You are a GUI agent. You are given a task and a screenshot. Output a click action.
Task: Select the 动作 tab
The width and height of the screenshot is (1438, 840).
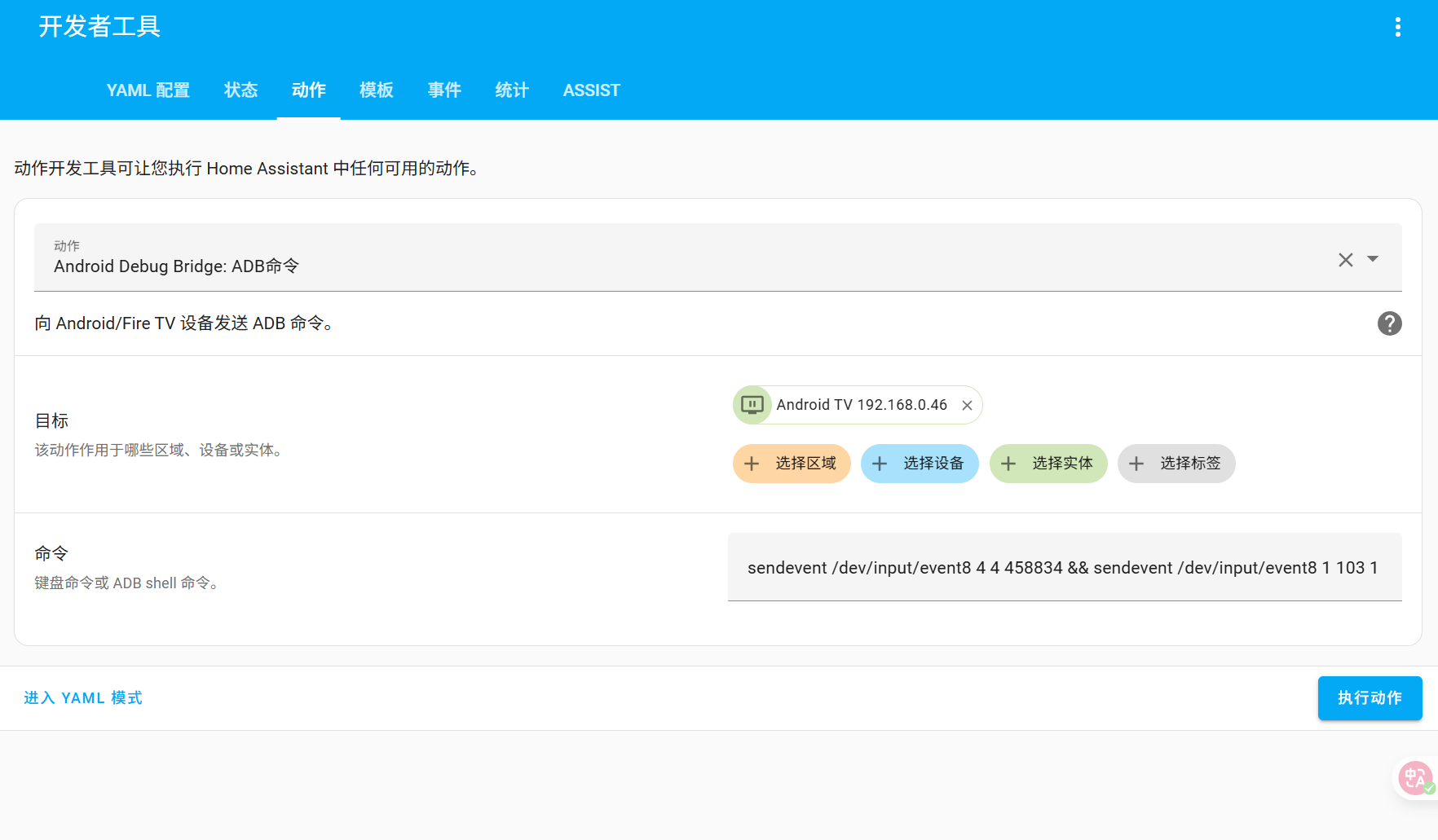click(x=309, y=90)
